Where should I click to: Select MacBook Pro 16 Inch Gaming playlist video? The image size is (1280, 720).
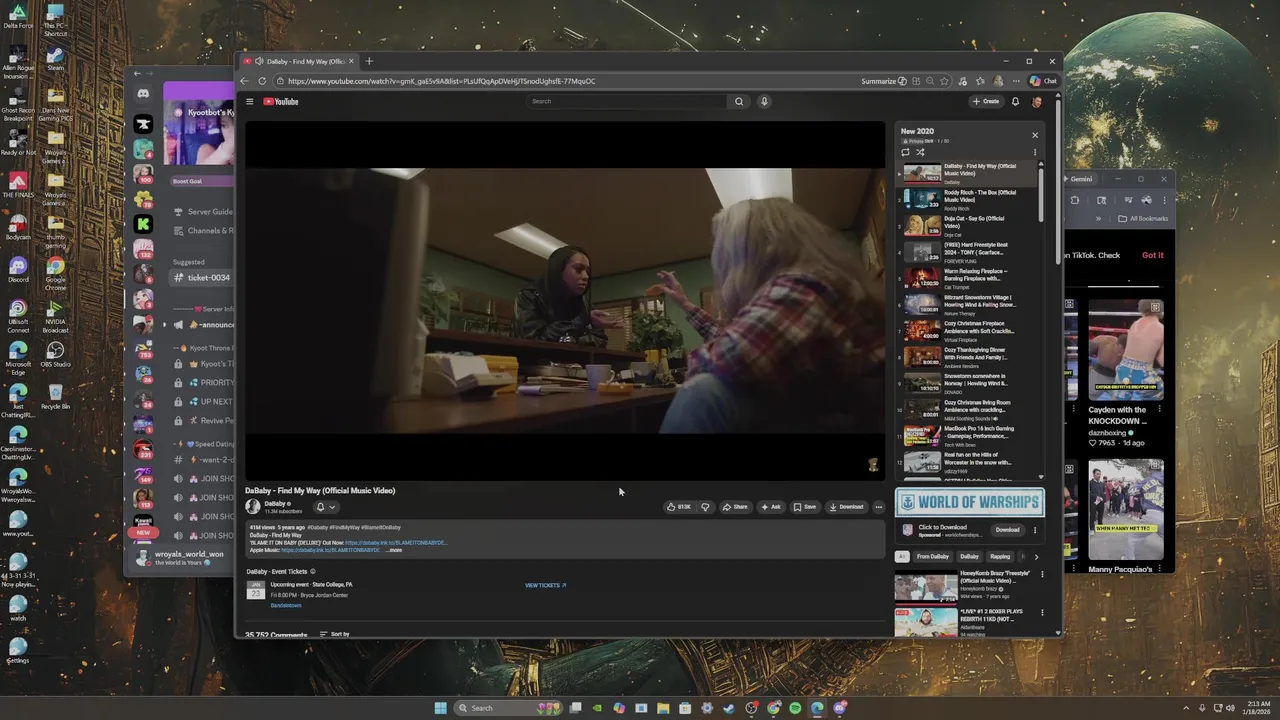tap(968, 435)
